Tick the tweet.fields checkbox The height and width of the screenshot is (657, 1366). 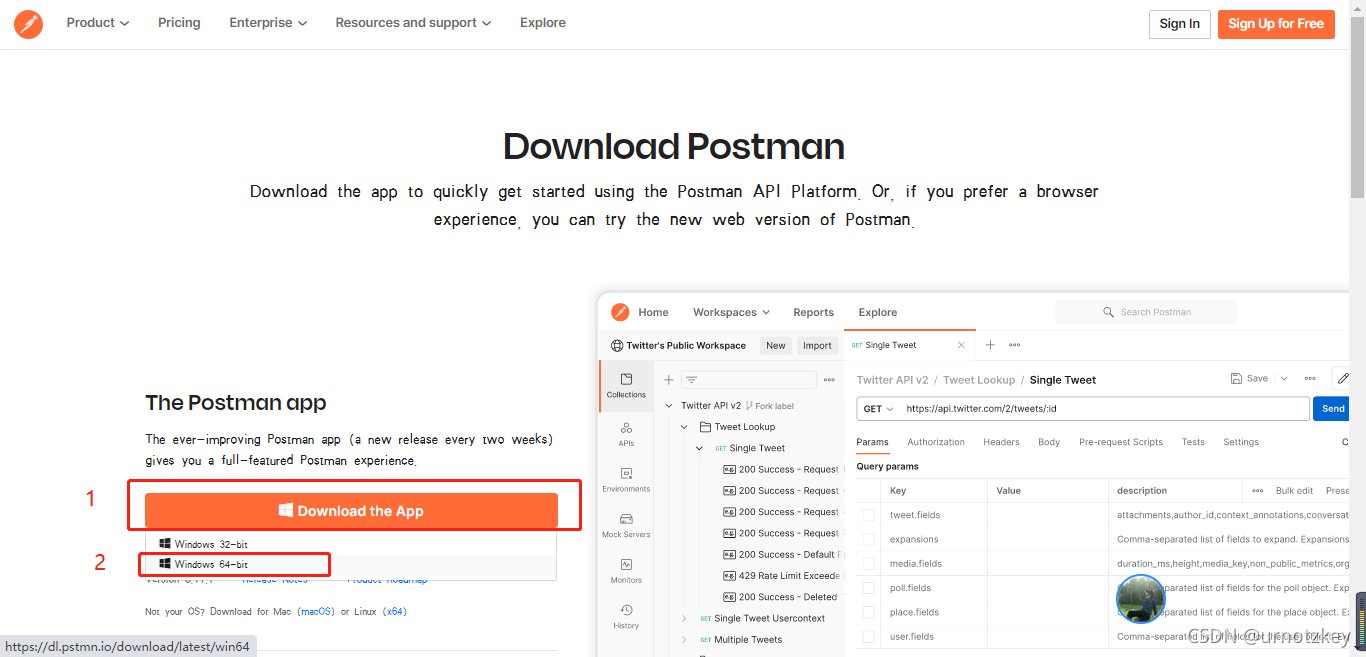869,515
